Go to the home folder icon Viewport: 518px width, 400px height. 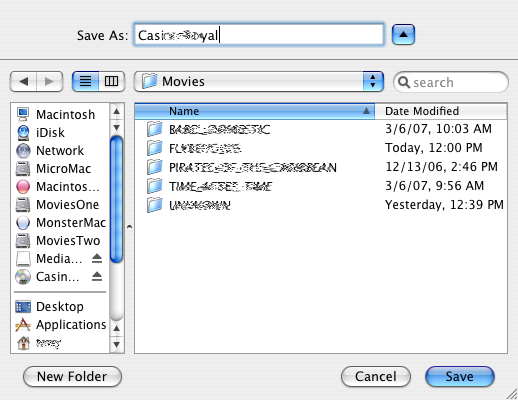point(23,343)
